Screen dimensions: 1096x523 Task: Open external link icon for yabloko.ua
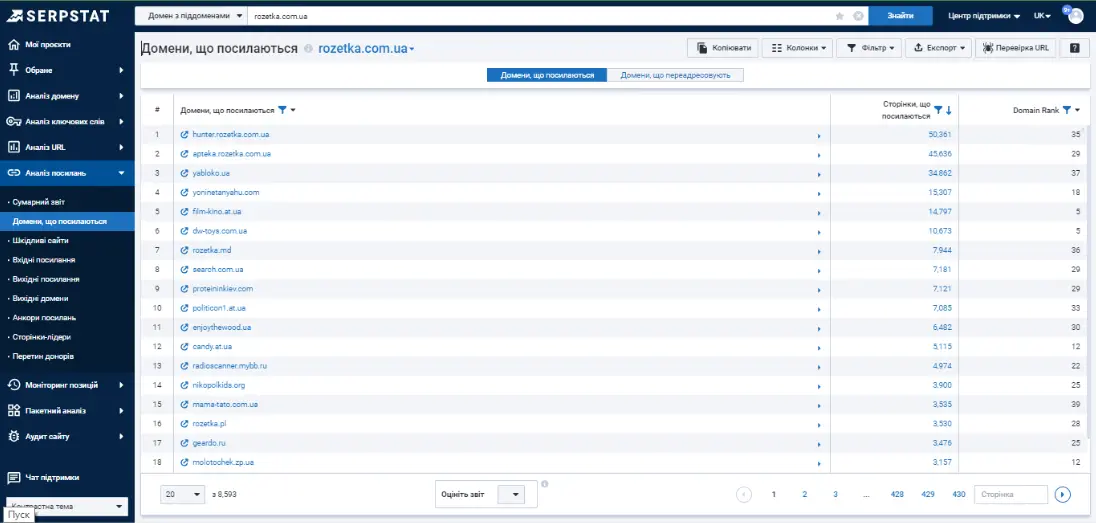(x=185, y=173)
